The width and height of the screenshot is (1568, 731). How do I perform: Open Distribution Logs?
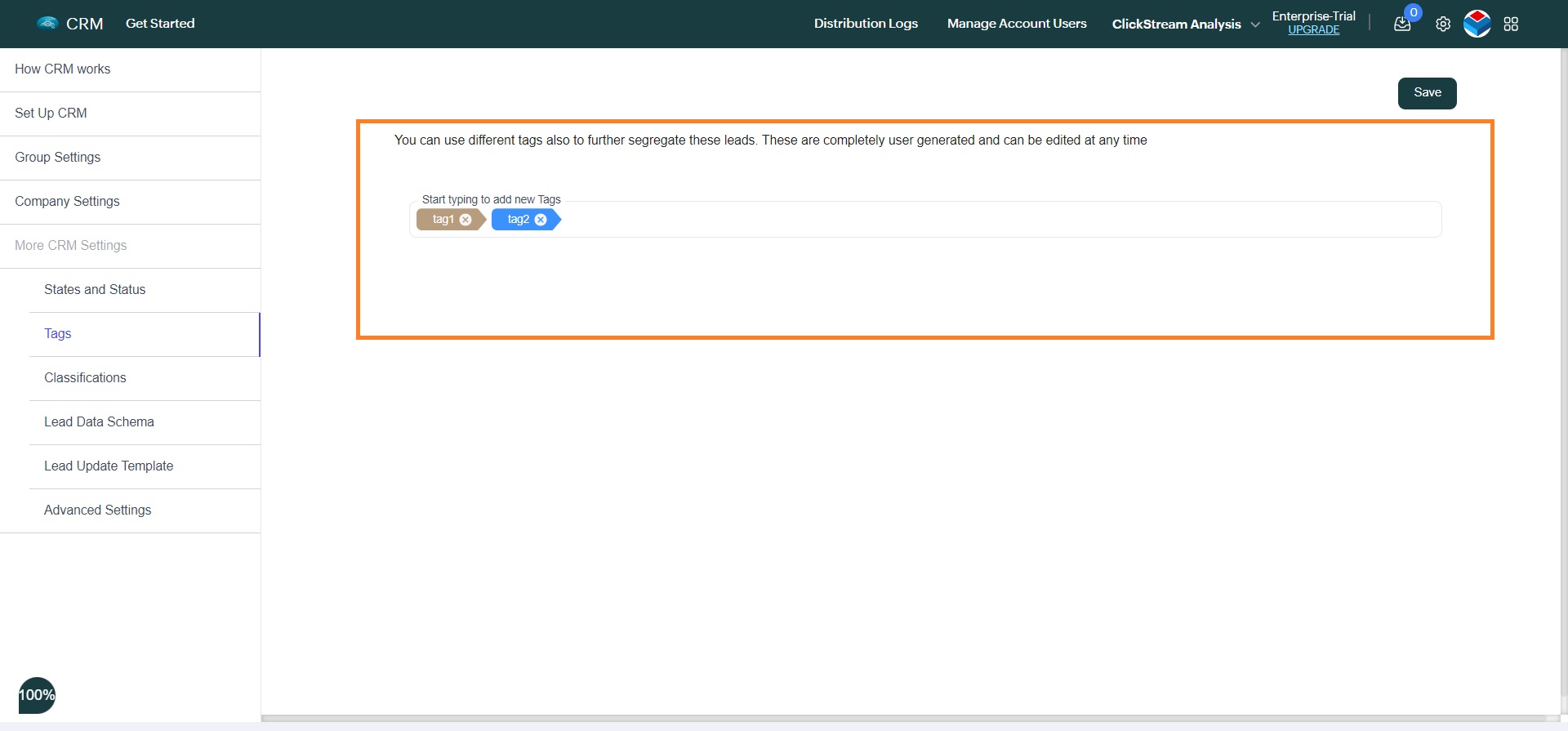point(866,24)
